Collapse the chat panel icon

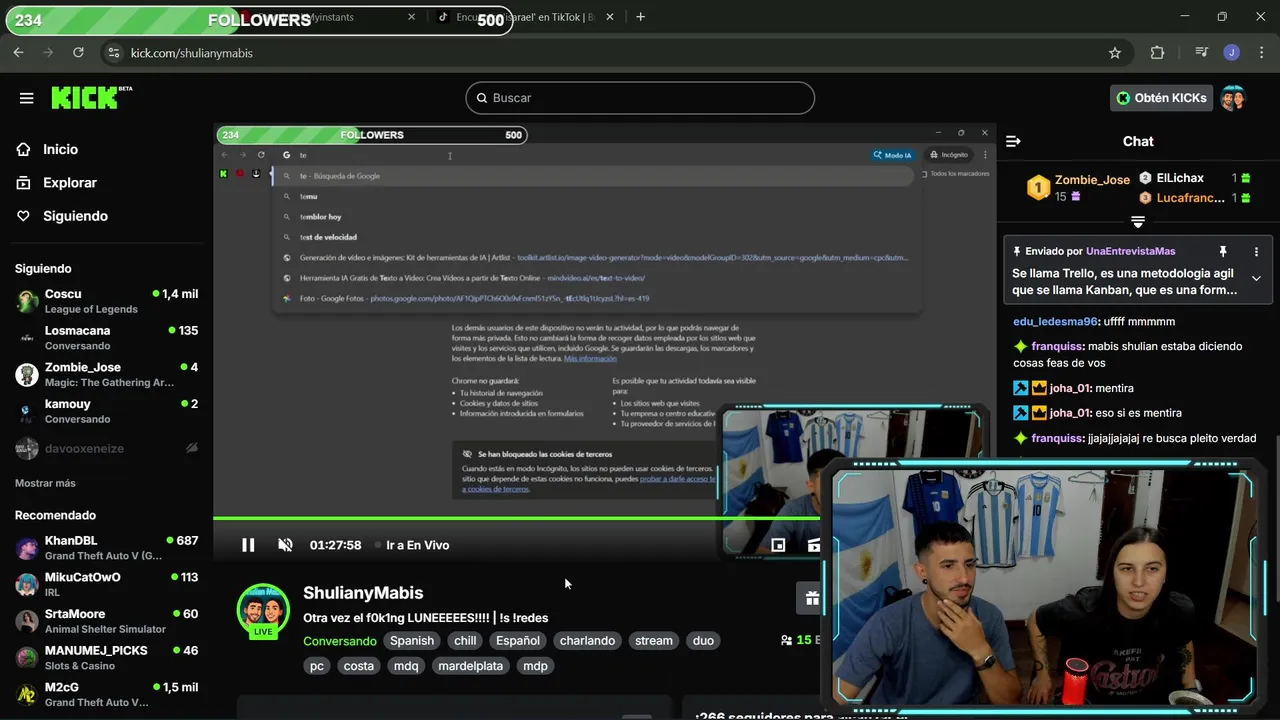tap(1013, 142)
